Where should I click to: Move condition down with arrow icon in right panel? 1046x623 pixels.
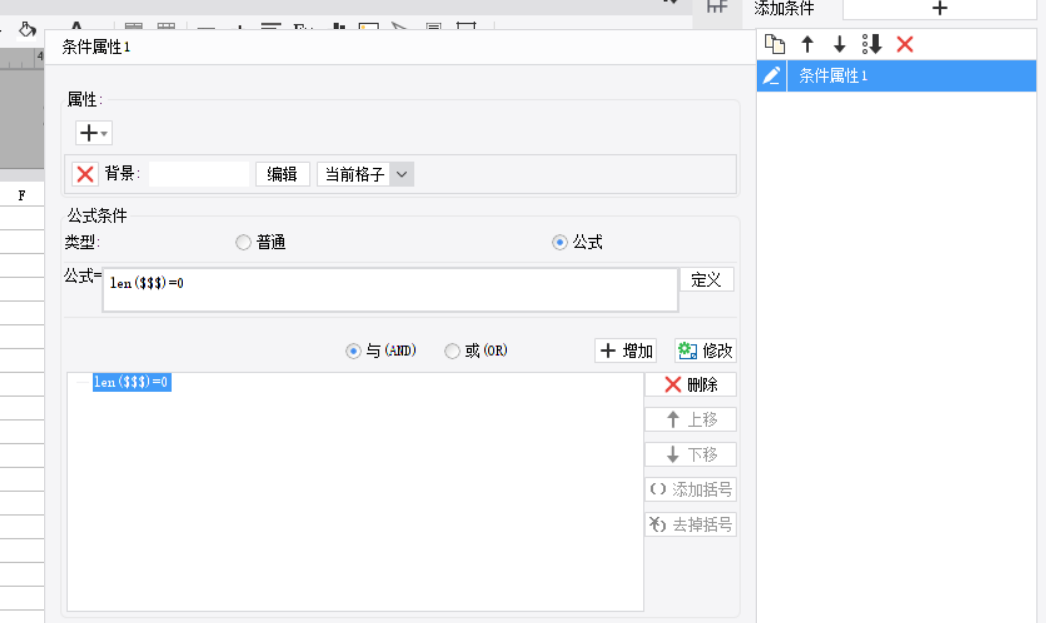point(839,45)
